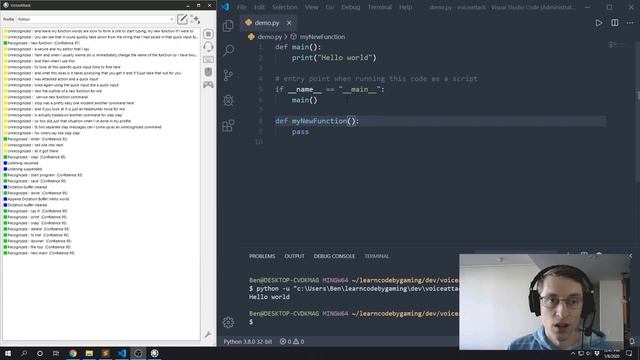The width and height of the screenshot is (640, 360).
Task: Open Chrome from the taskbar
Action: pos(73,353)
